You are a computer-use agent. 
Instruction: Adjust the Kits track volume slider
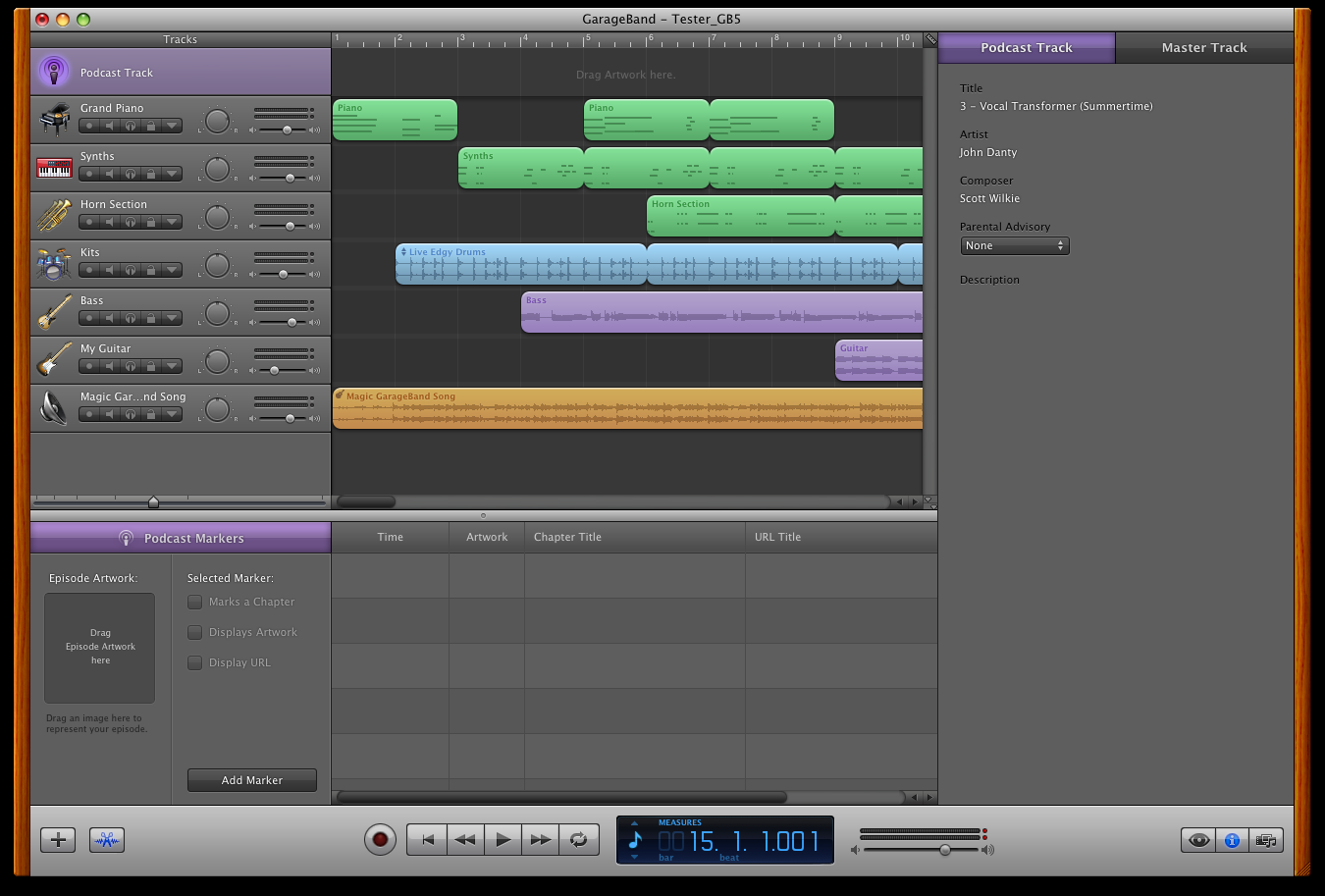(x=283, y=274)
